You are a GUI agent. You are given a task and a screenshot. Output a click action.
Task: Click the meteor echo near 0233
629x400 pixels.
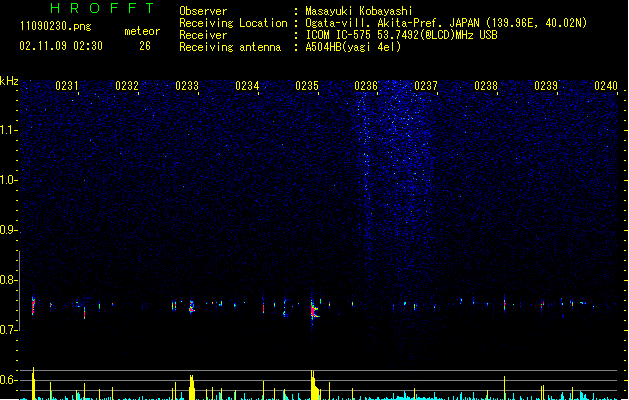pos(192,307)
